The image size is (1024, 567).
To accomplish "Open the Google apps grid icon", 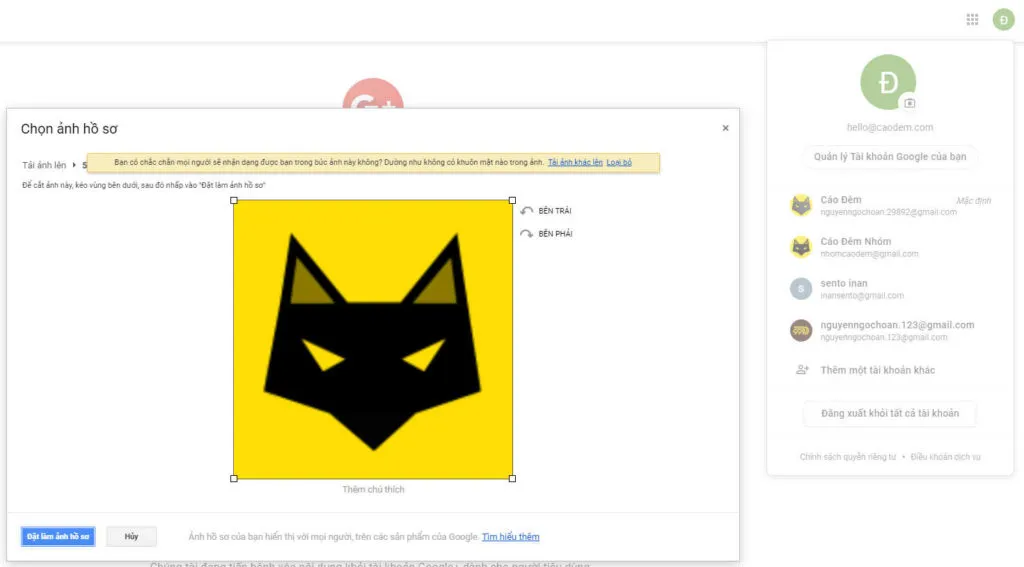I will tap(972, 20).
